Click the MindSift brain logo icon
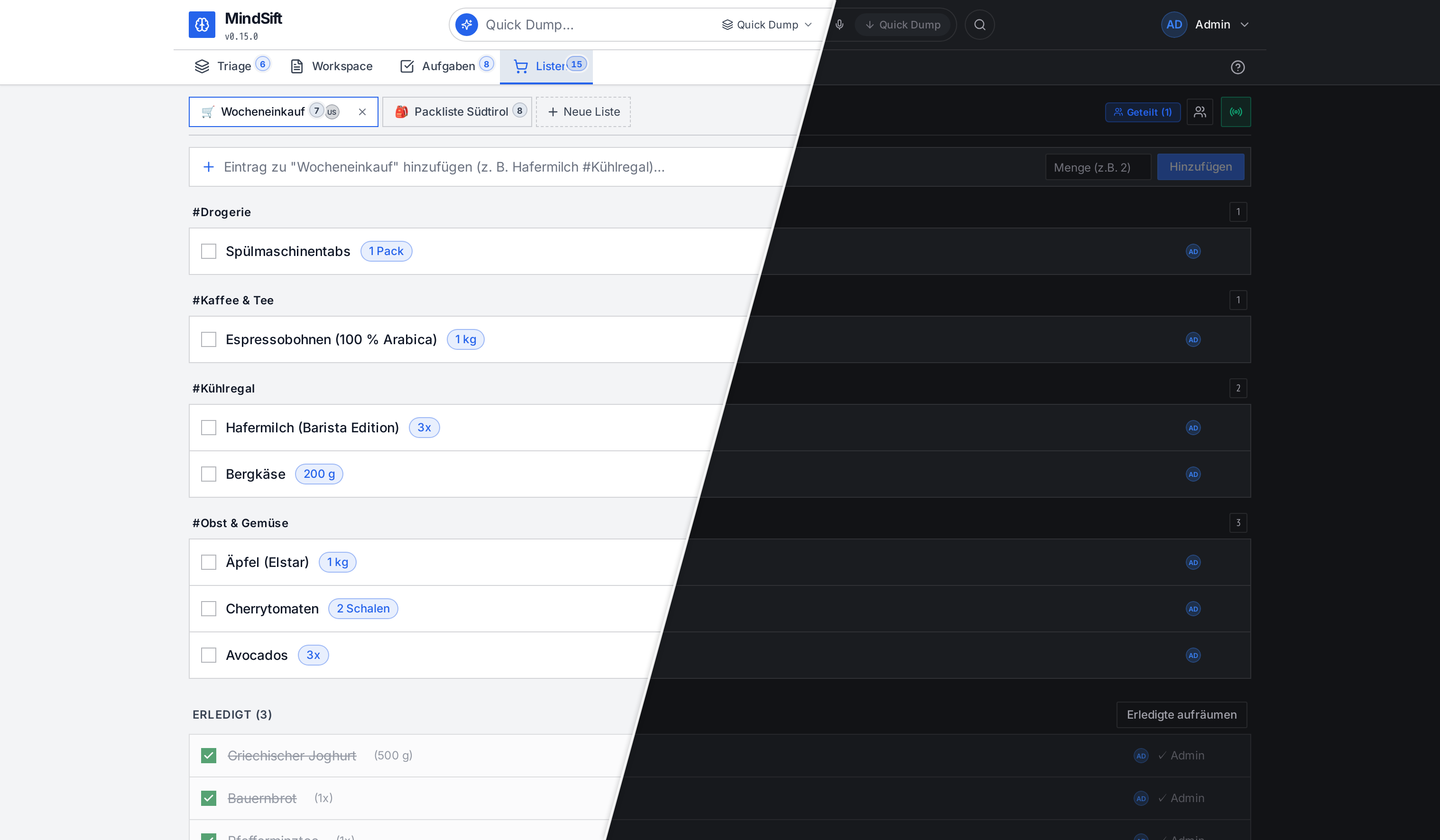 point(202,25)
